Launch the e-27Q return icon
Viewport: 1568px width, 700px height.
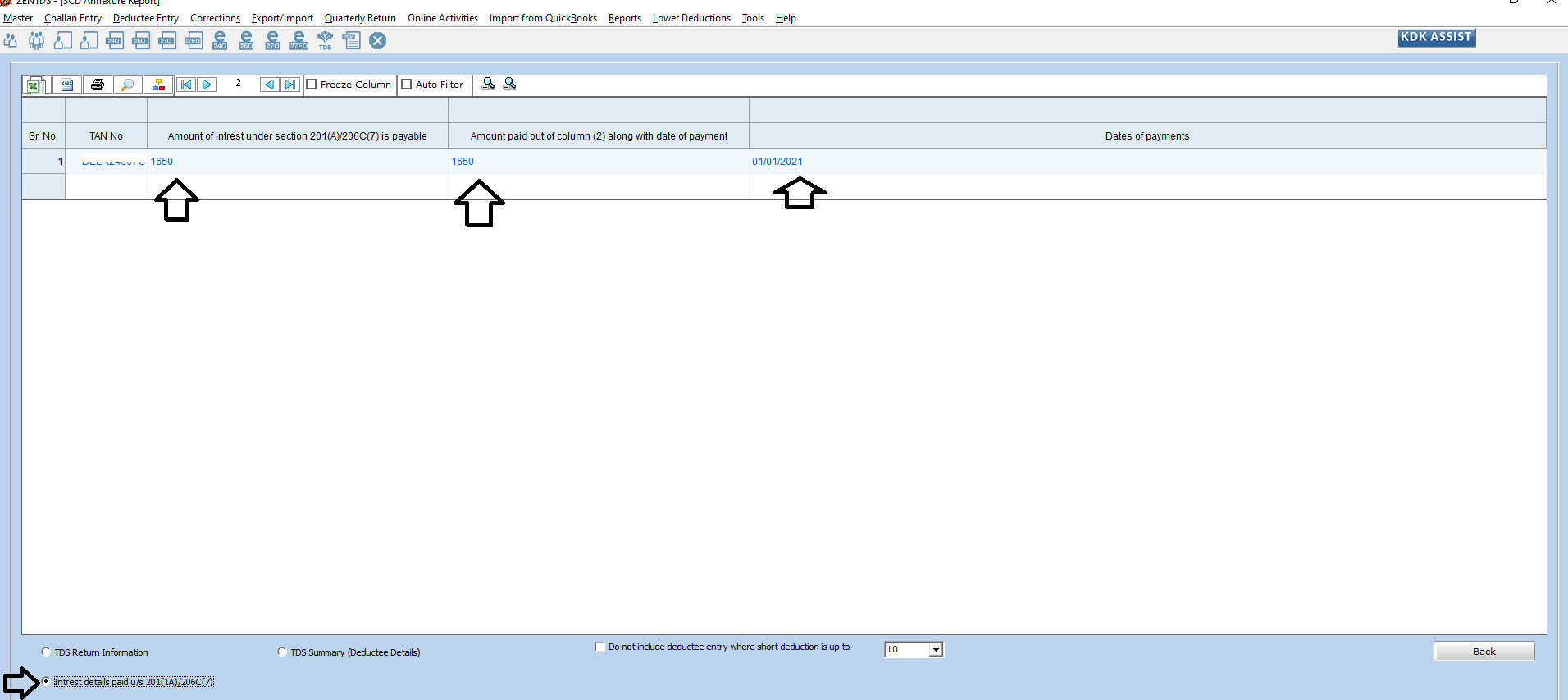[272, 40]
